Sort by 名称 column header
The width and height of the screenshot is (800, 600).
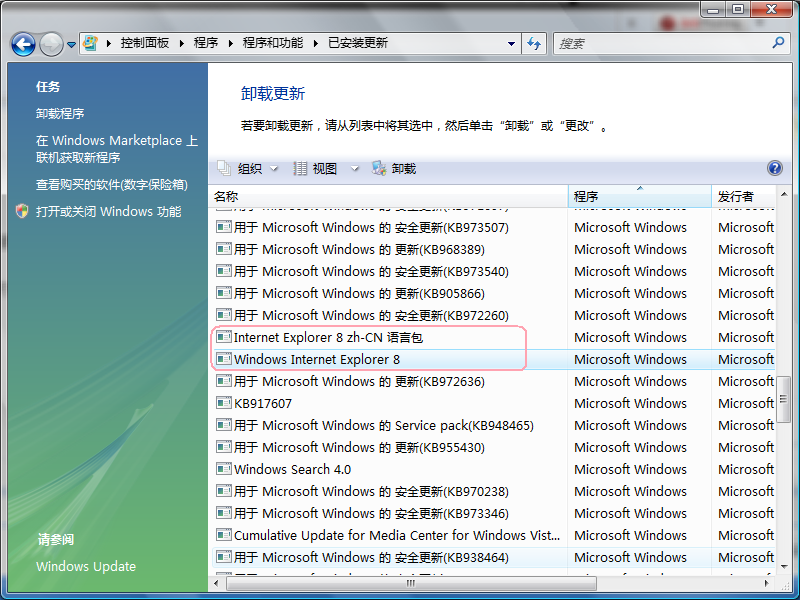tap(388, 196)
